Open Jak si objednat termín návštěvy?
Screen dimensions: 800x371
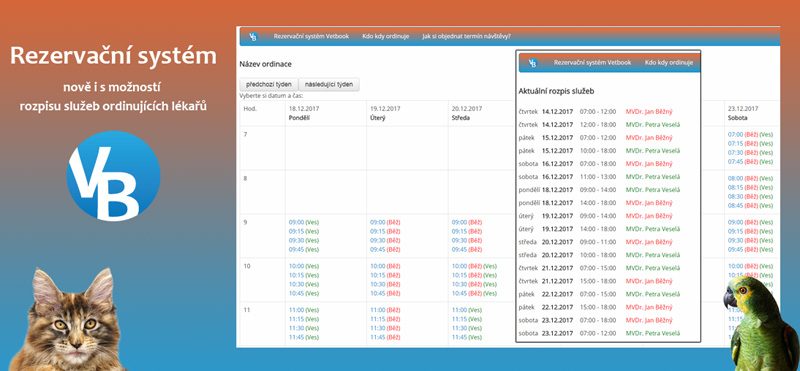[466, 36]
